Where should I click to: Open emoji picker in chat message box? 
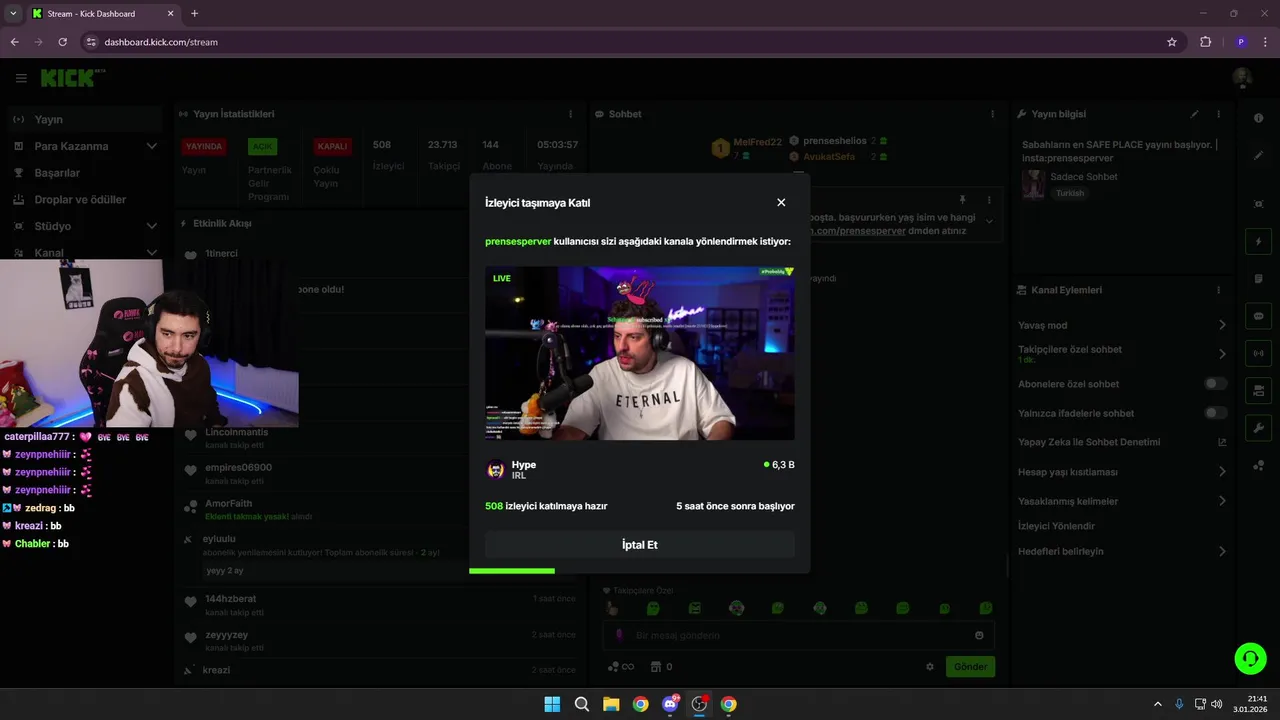(979, 635)
